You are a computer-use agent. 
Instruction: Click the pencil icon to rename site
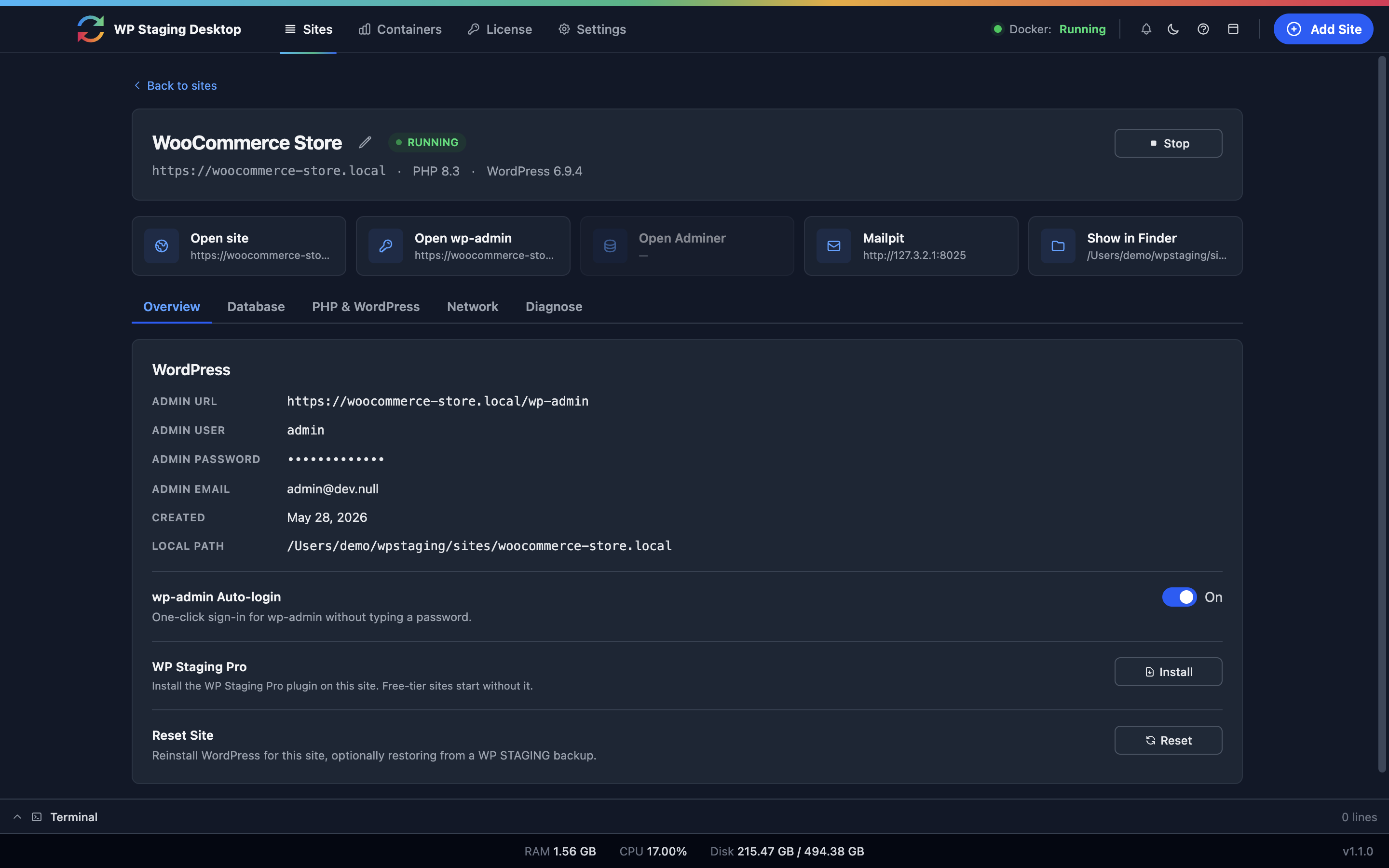pos(365,142)
